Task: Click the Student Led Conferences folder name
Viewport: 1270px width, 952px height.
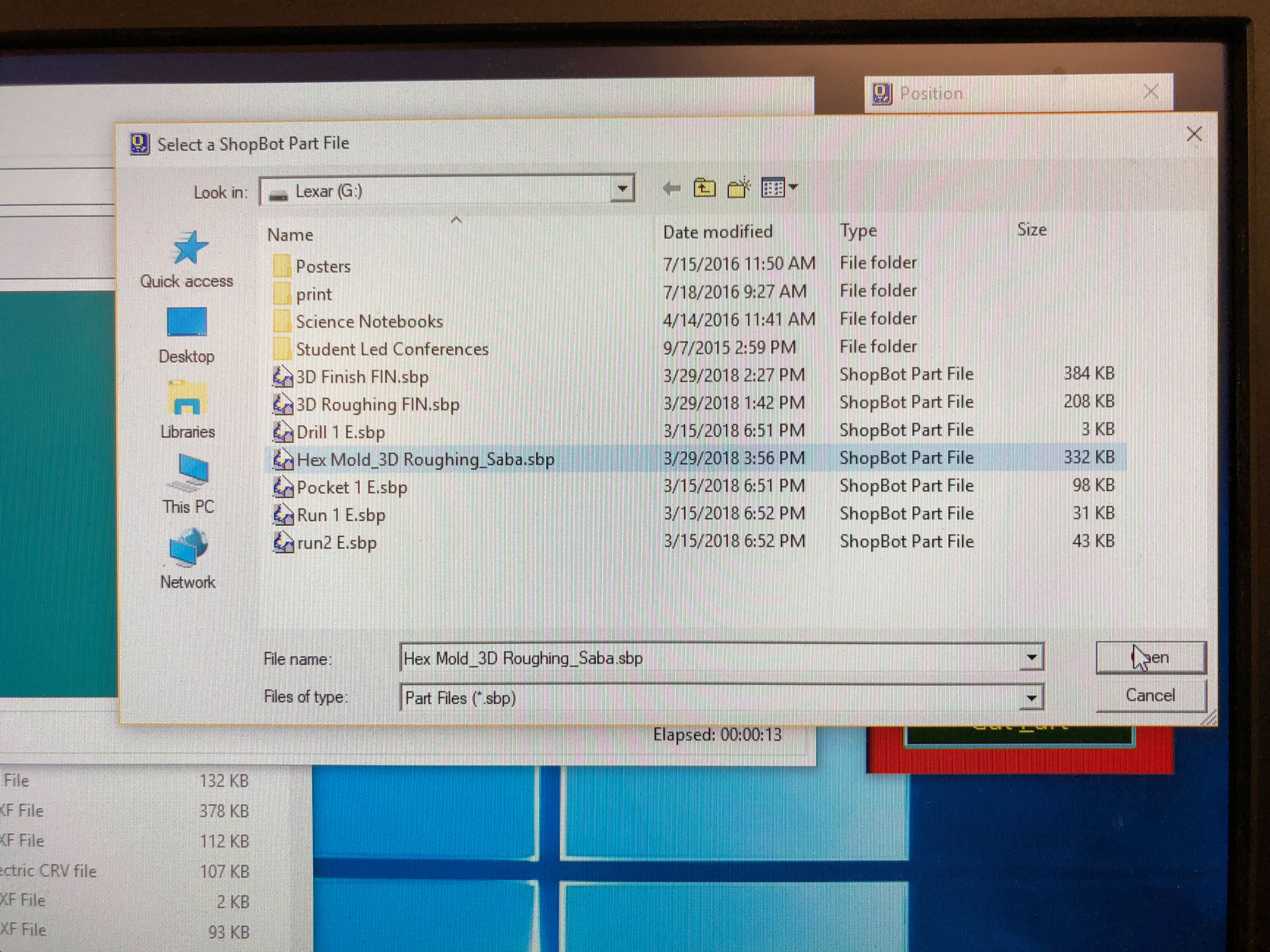Action: point(392,349)
